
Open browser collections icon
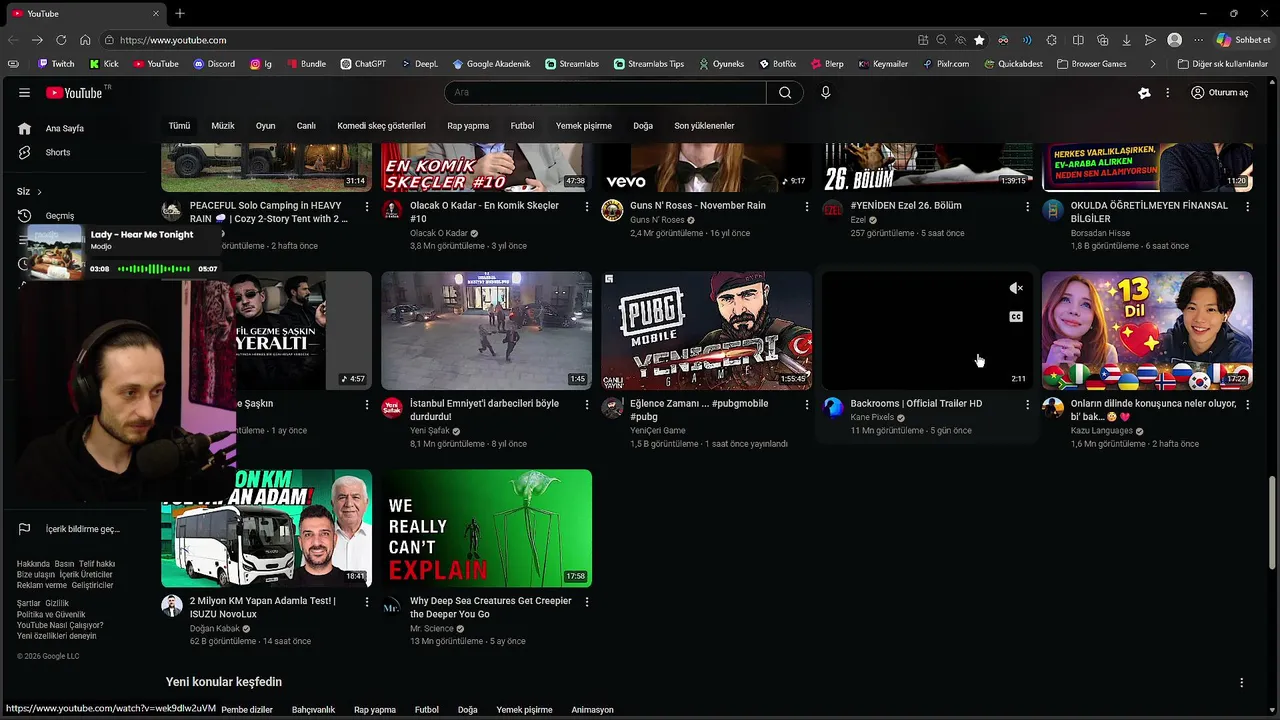coord(1103,40)
